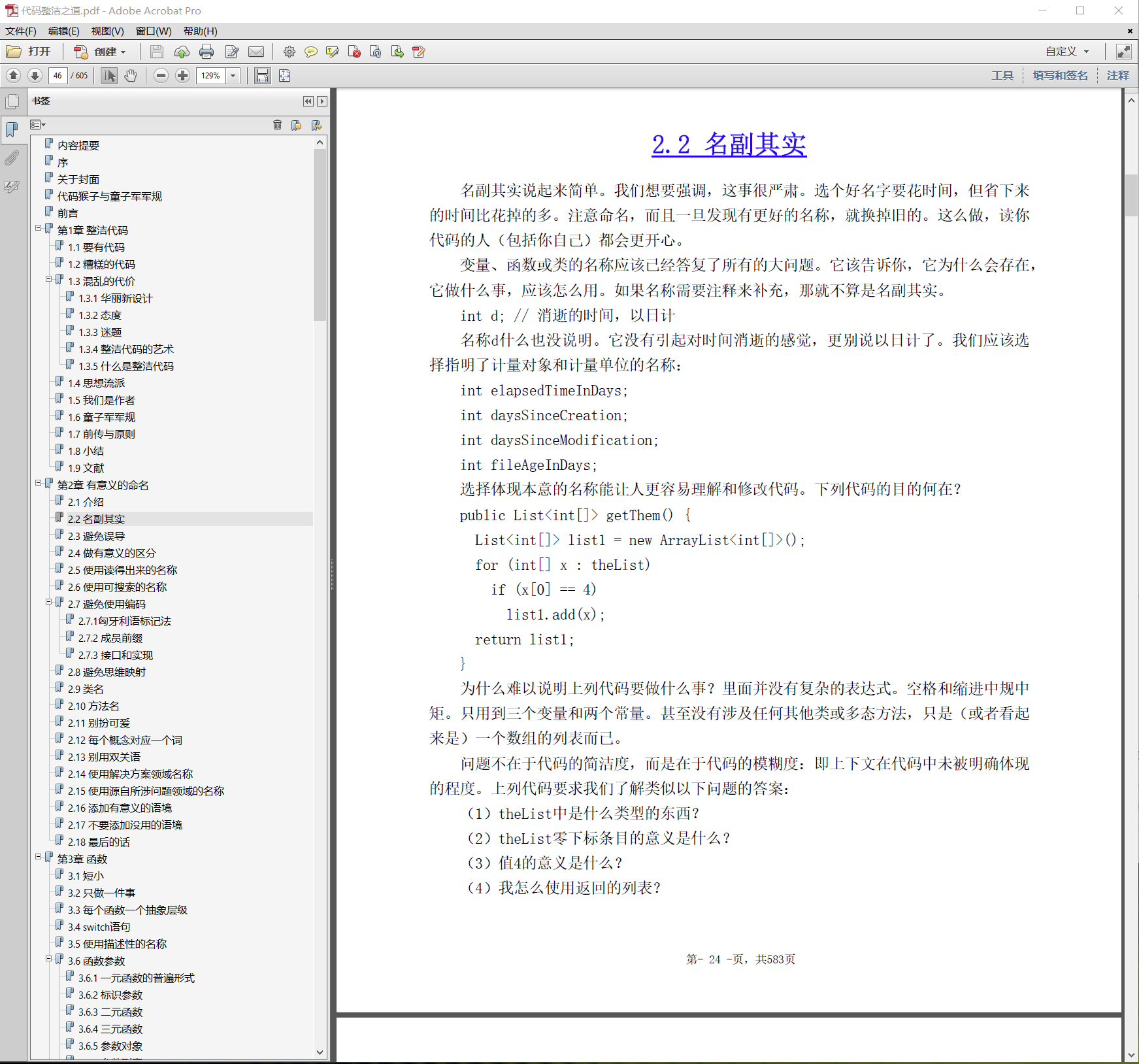This screenshot has width=1139, height=1064.
Task: Go to the next page with the down arrow
Action: (x=35, y=76)
